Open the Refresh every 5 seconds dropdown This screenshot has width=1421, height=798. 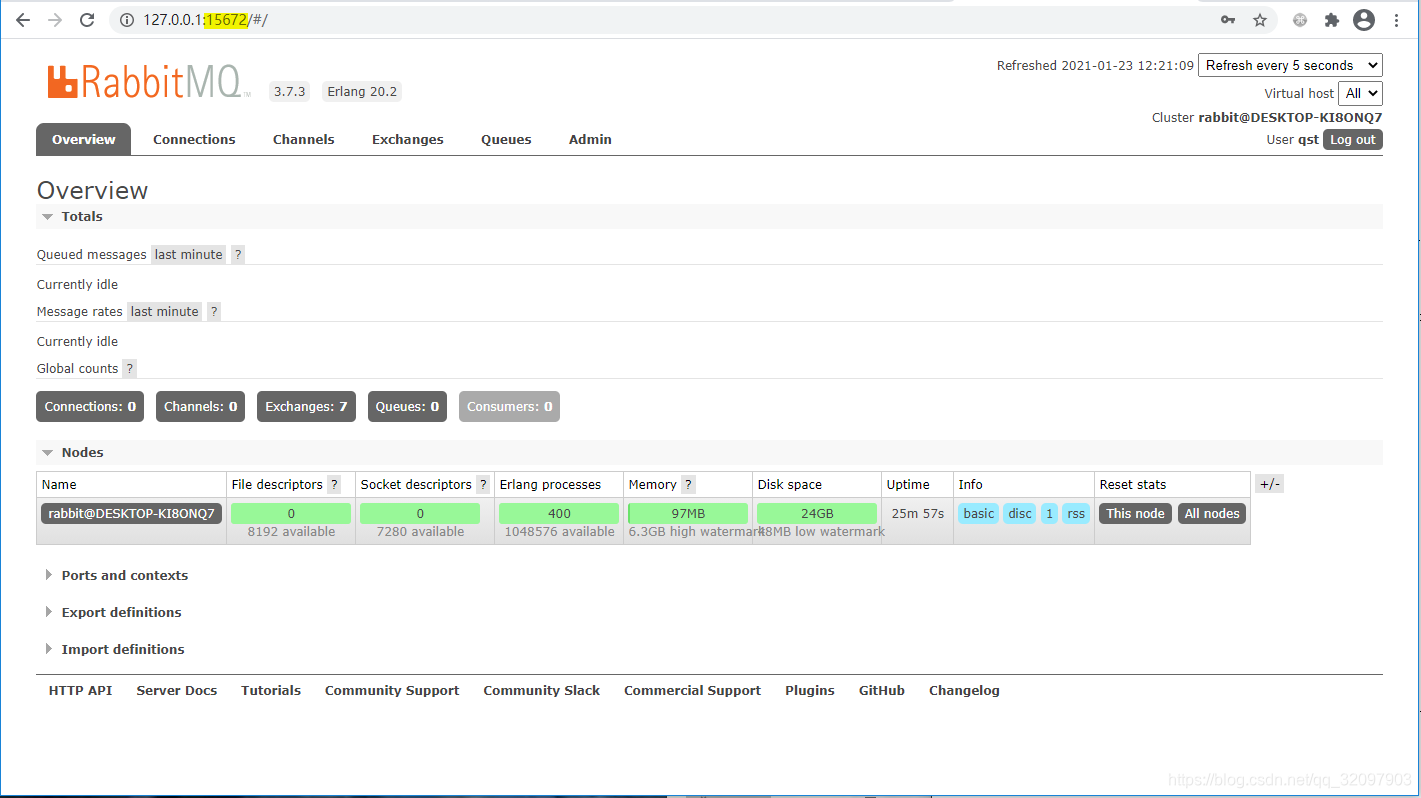[x=1290, y=65]
